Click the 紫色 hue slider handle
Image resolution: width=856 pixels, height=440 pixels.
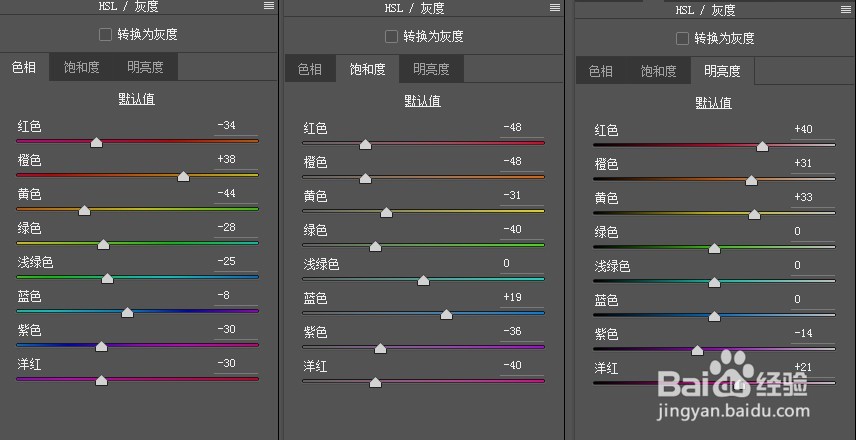click(101, 346)
